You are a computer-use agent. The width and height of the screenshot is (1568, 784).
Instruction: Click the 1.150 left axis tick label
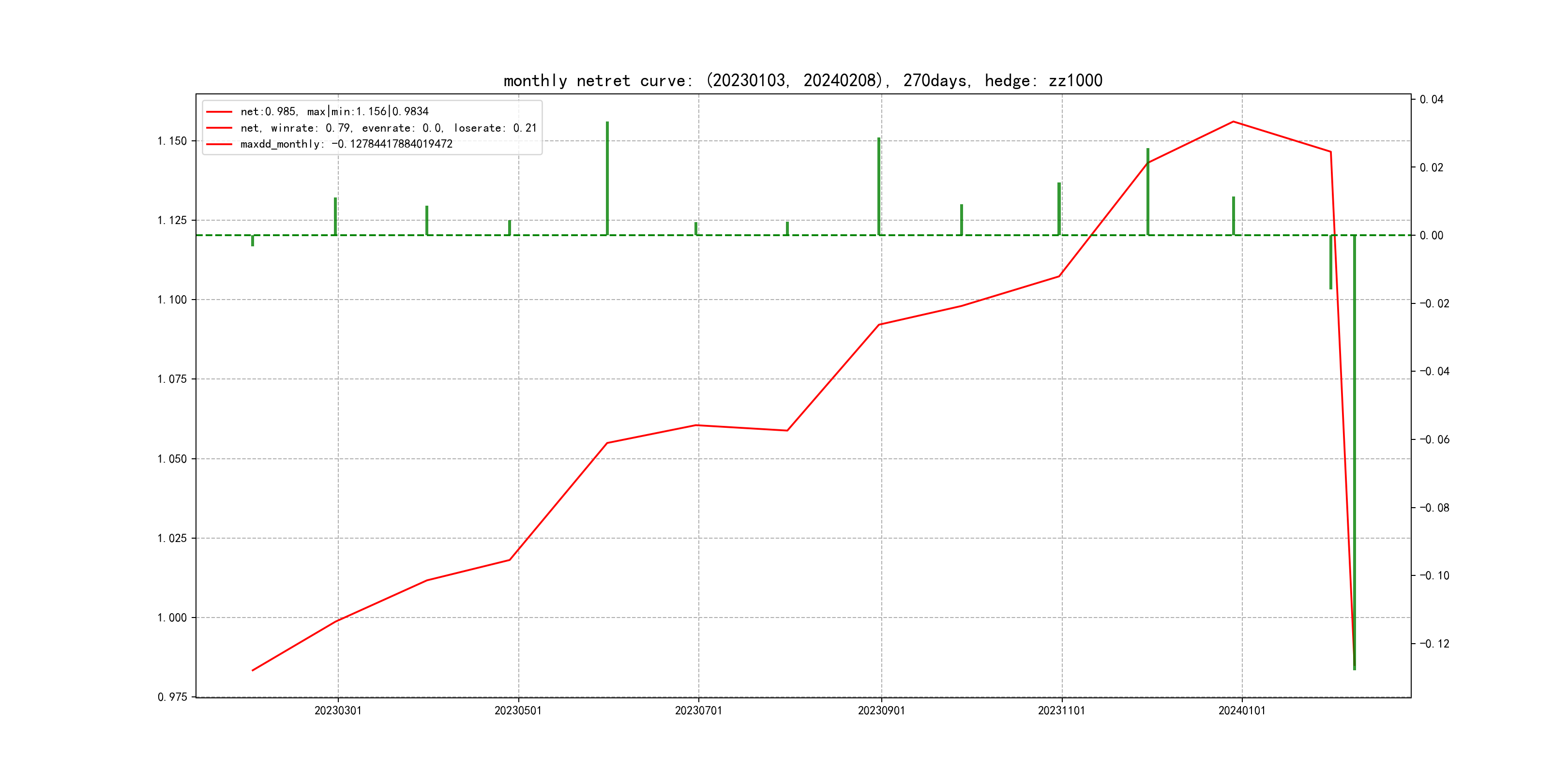pos(172,141)
